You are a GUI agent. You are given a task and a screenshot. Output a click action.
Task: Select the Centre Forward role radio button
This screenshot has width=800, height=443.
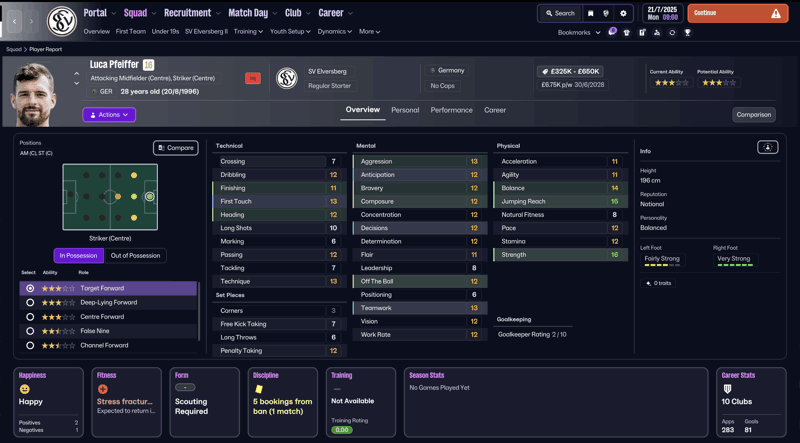(x=30, y=317)
